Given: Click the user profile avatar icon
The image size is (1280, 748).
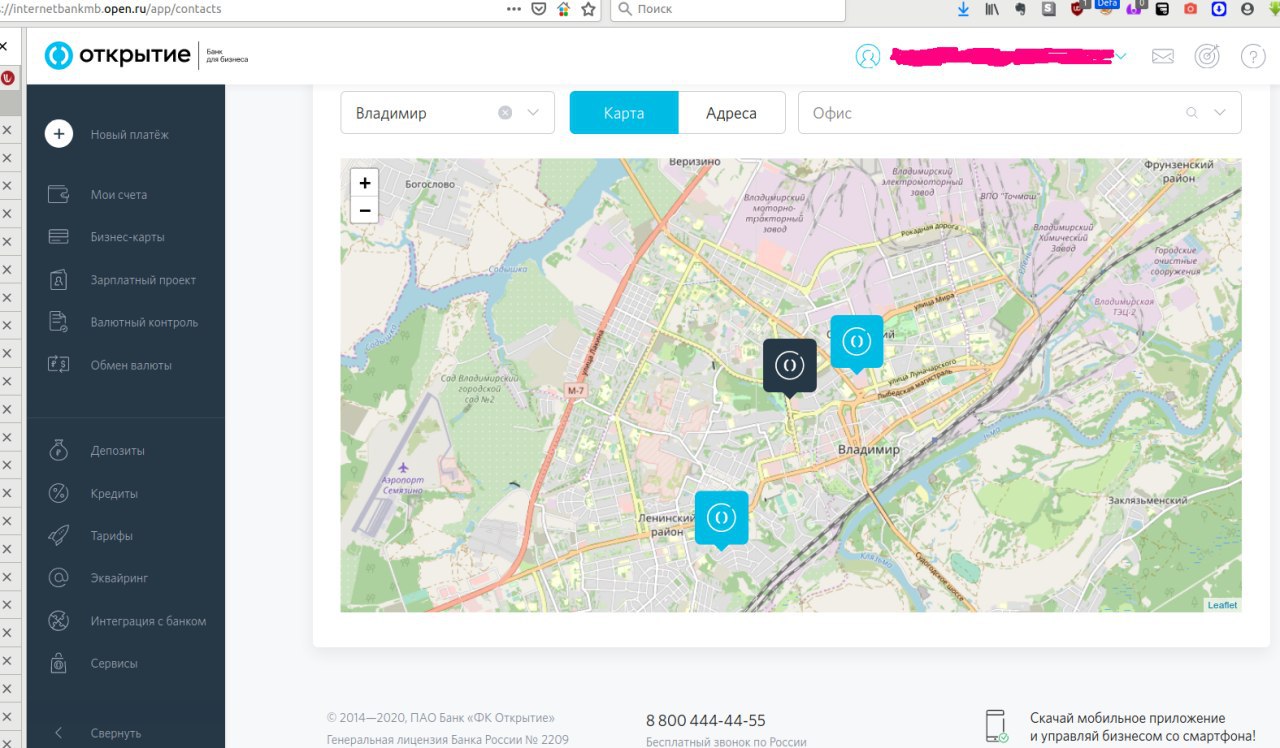Looking at the screenshot, I should (x=868, y=57).
